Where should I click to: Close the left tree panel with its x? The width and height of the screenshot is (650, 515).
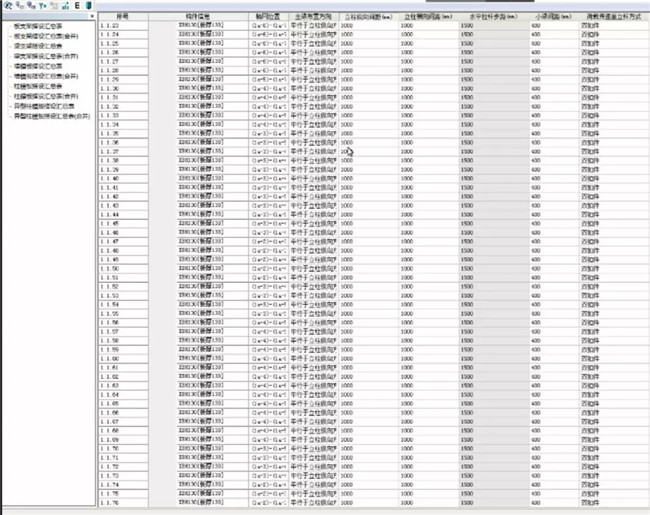point(92,16)
